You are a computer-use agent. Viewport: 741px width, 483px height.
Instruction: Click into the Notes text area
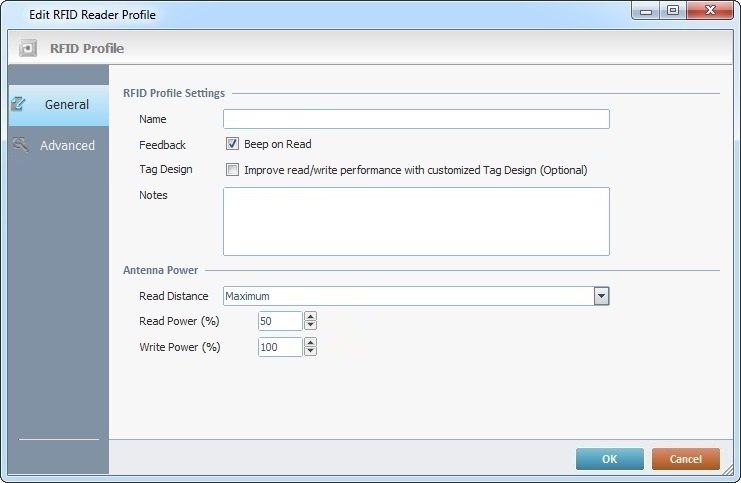click(416, 222)
